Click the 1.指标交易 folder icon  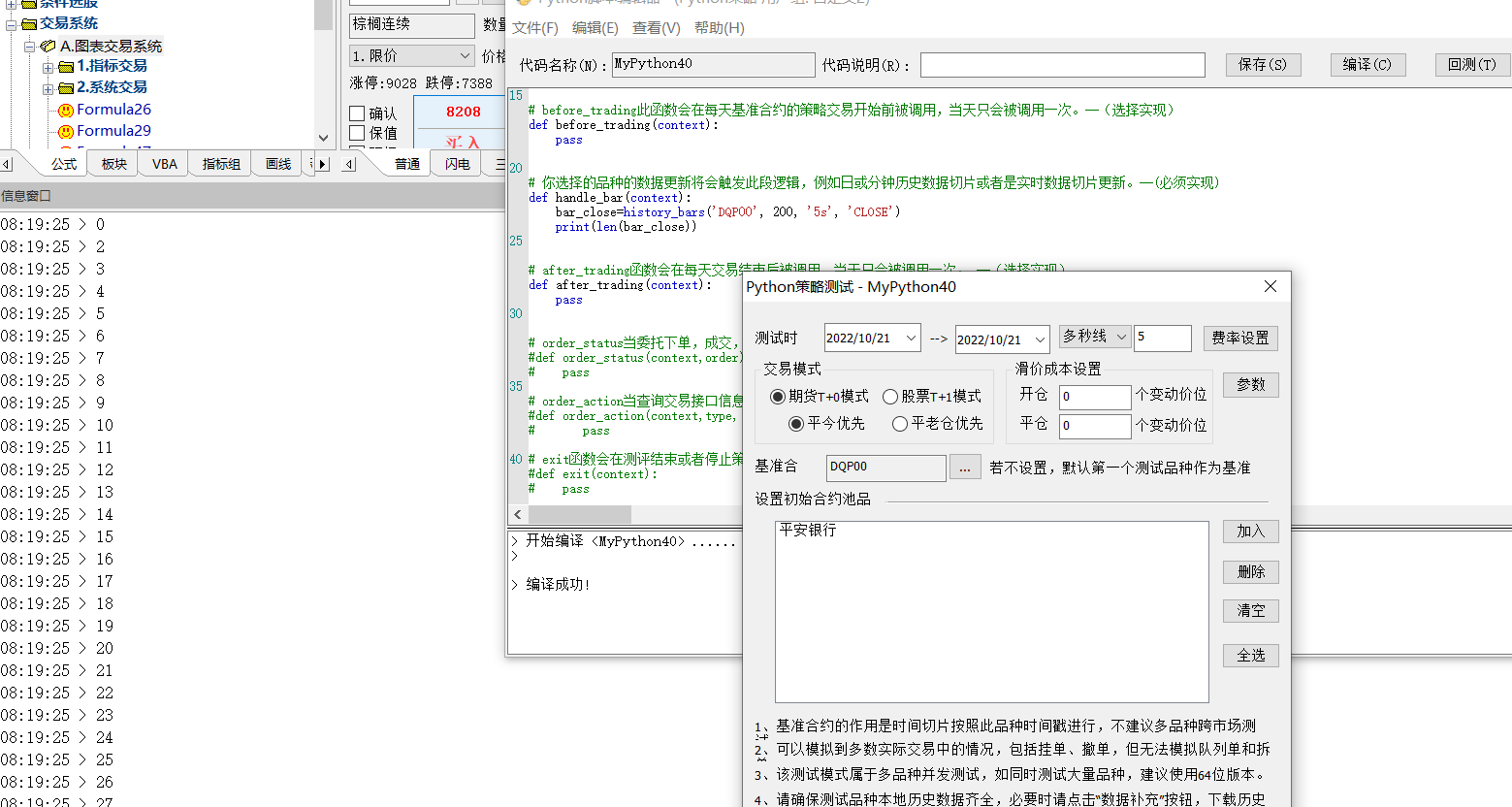[x=66, y=67]
